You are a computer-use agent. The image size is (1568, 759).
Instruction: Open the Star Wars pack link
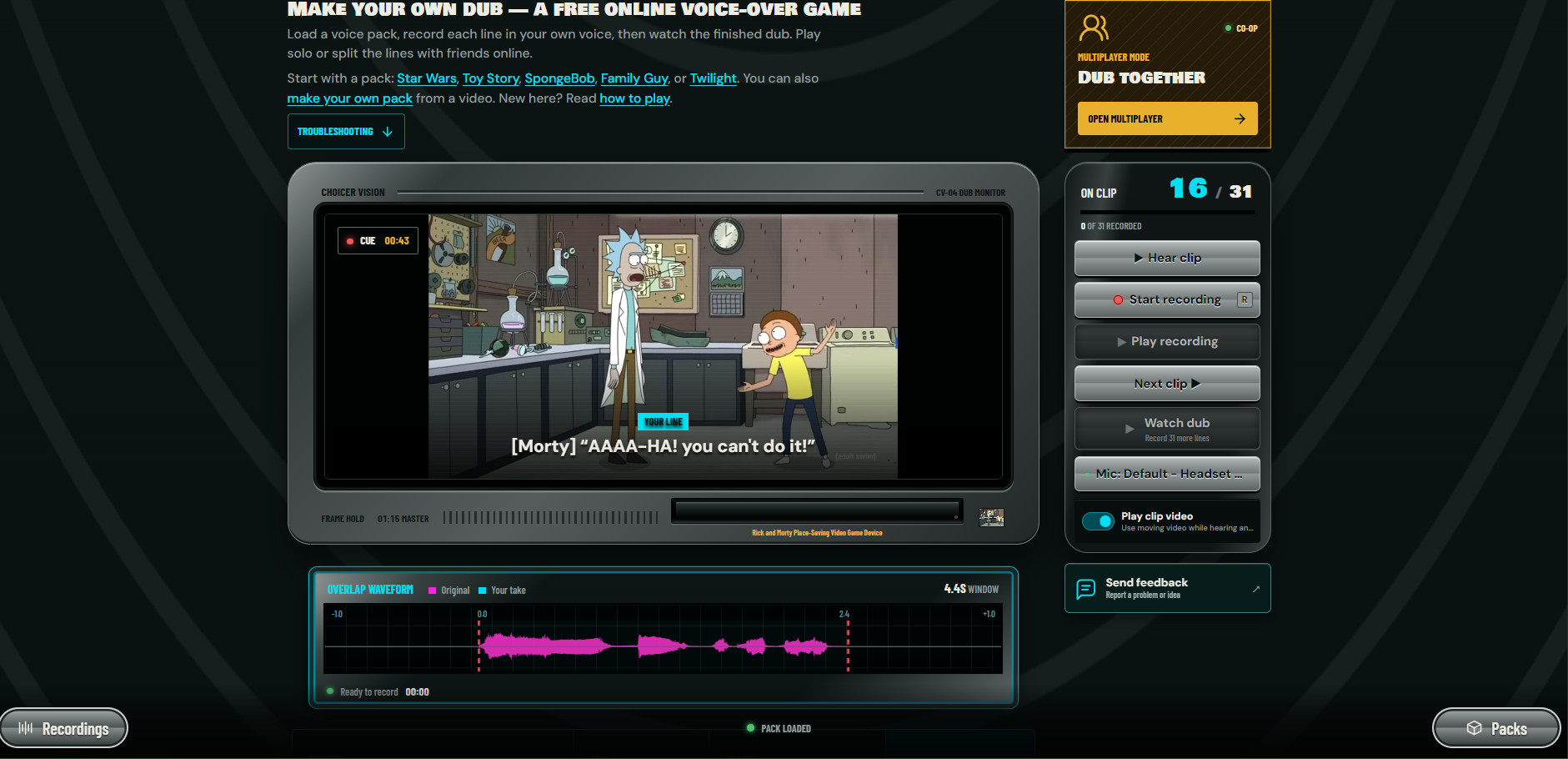coord(427,78)
